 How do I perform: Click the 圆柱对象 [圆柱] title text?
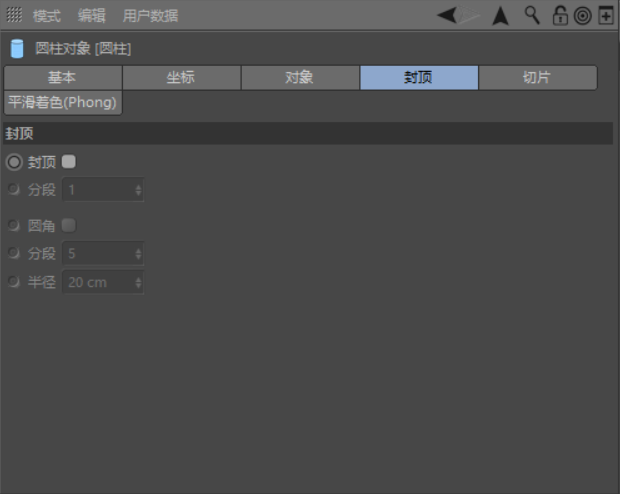[83, 49]
